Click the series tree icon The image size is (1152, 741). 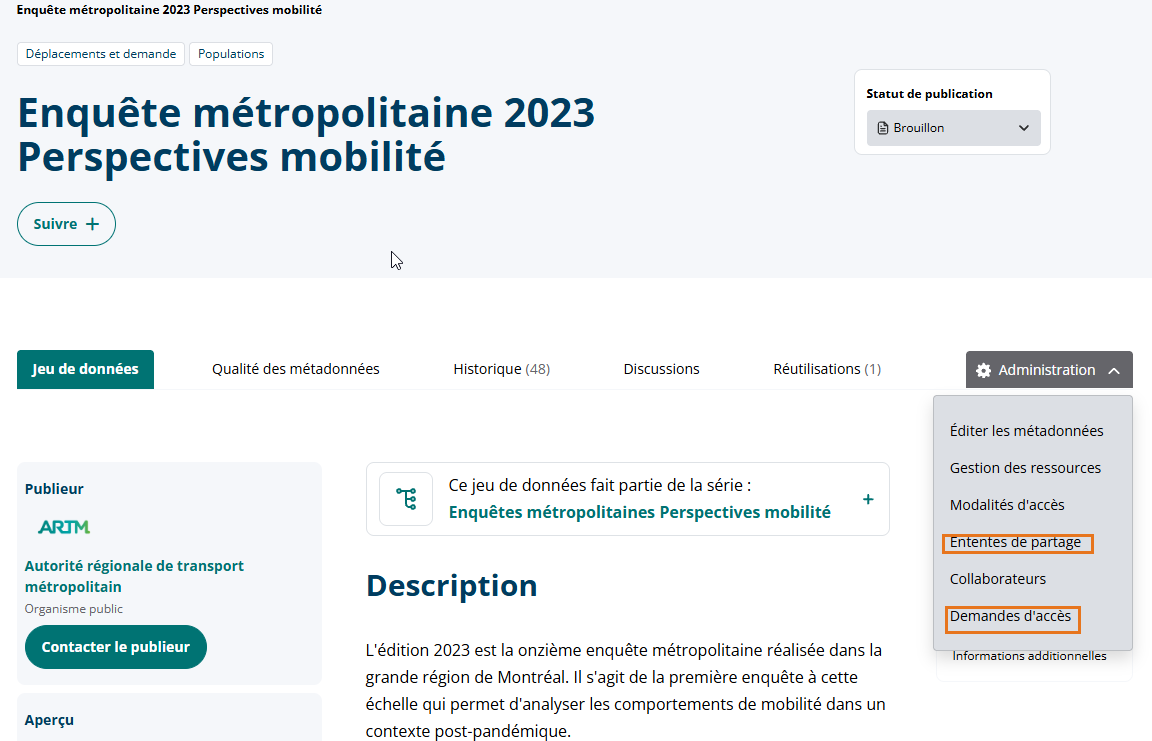pos(406,499)
